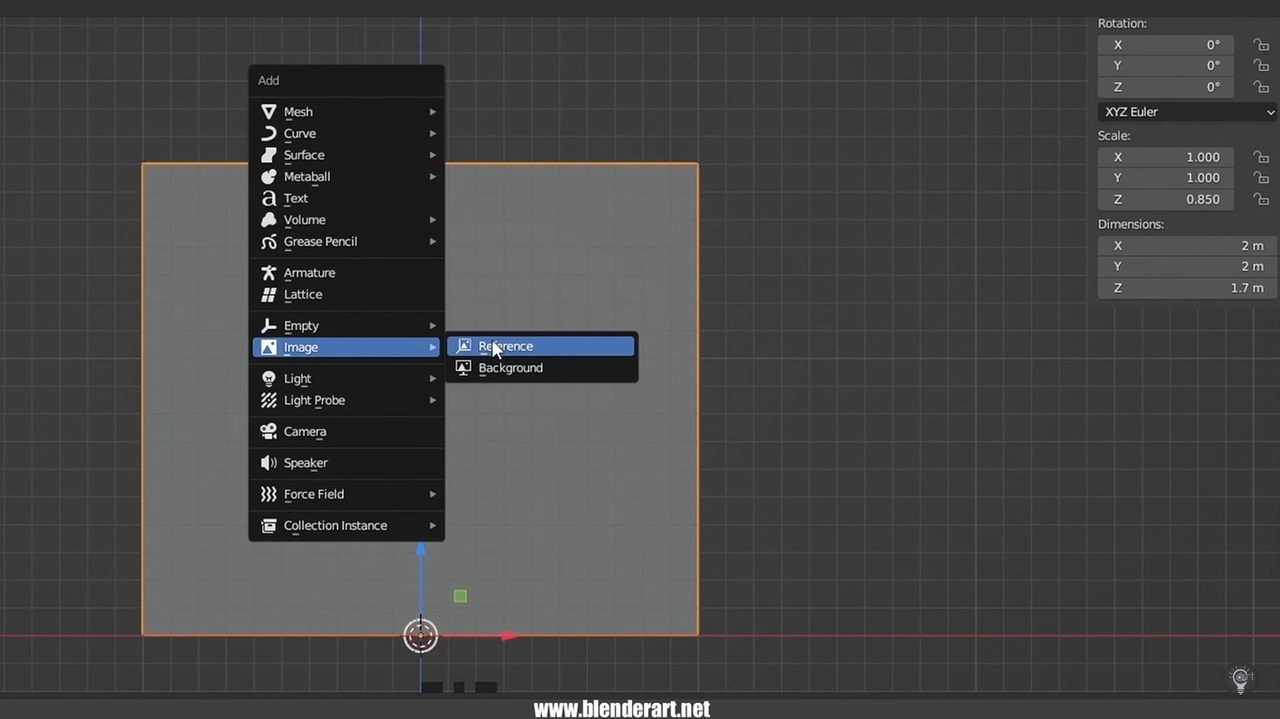Click the Image picture icon
The width and height of the screenshot is (1280, 719).
(x=268, y=347)
